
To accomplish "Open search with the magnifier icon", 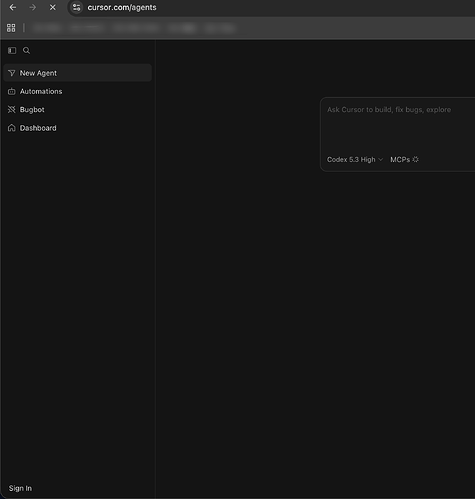I will 26,50.
